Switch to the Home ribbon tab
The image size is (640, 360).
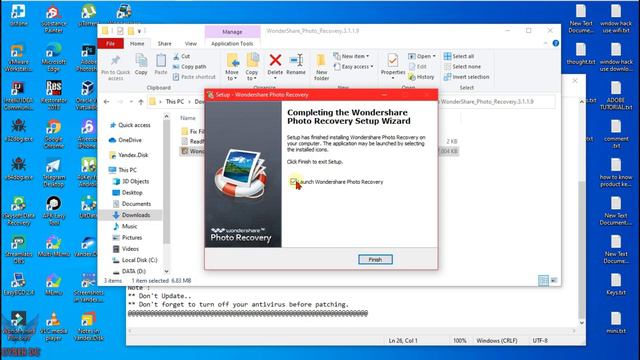click(137, 44)
